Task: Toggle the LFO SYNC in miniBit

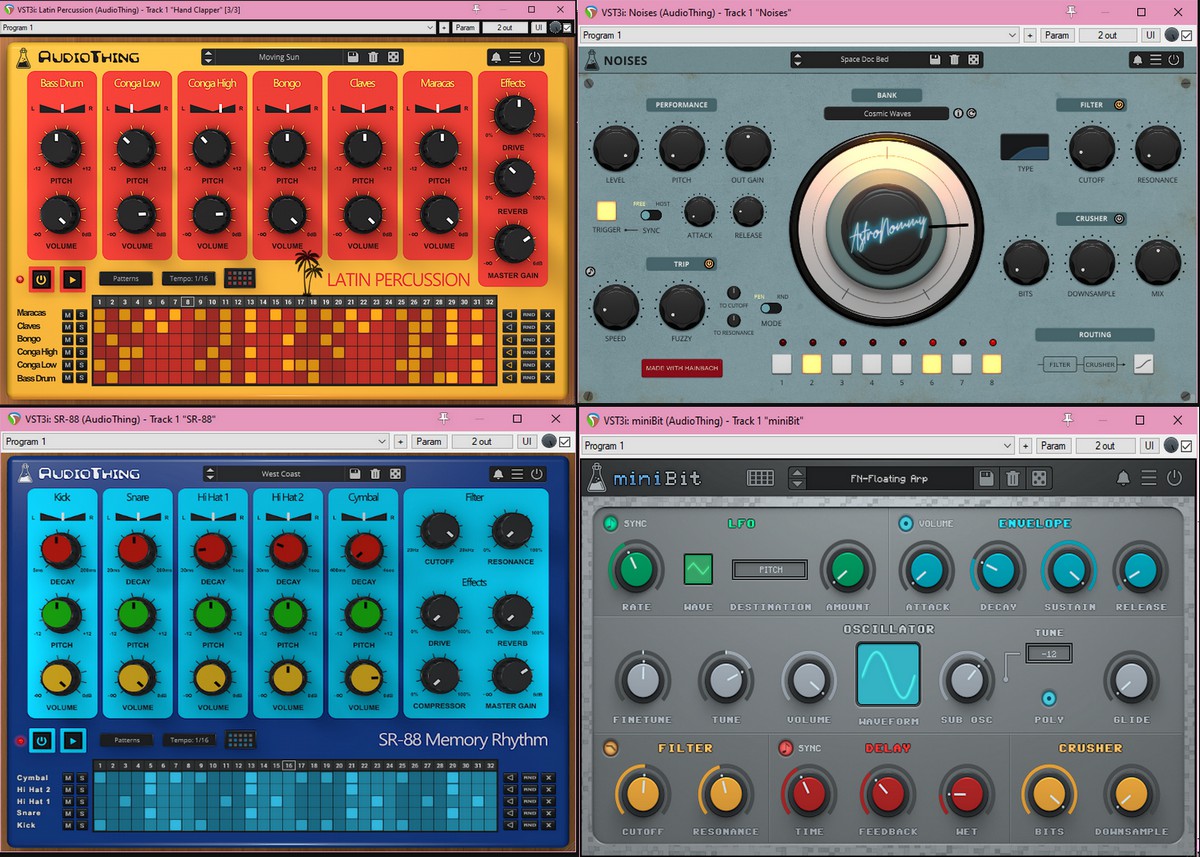Action: pos(610,524)
